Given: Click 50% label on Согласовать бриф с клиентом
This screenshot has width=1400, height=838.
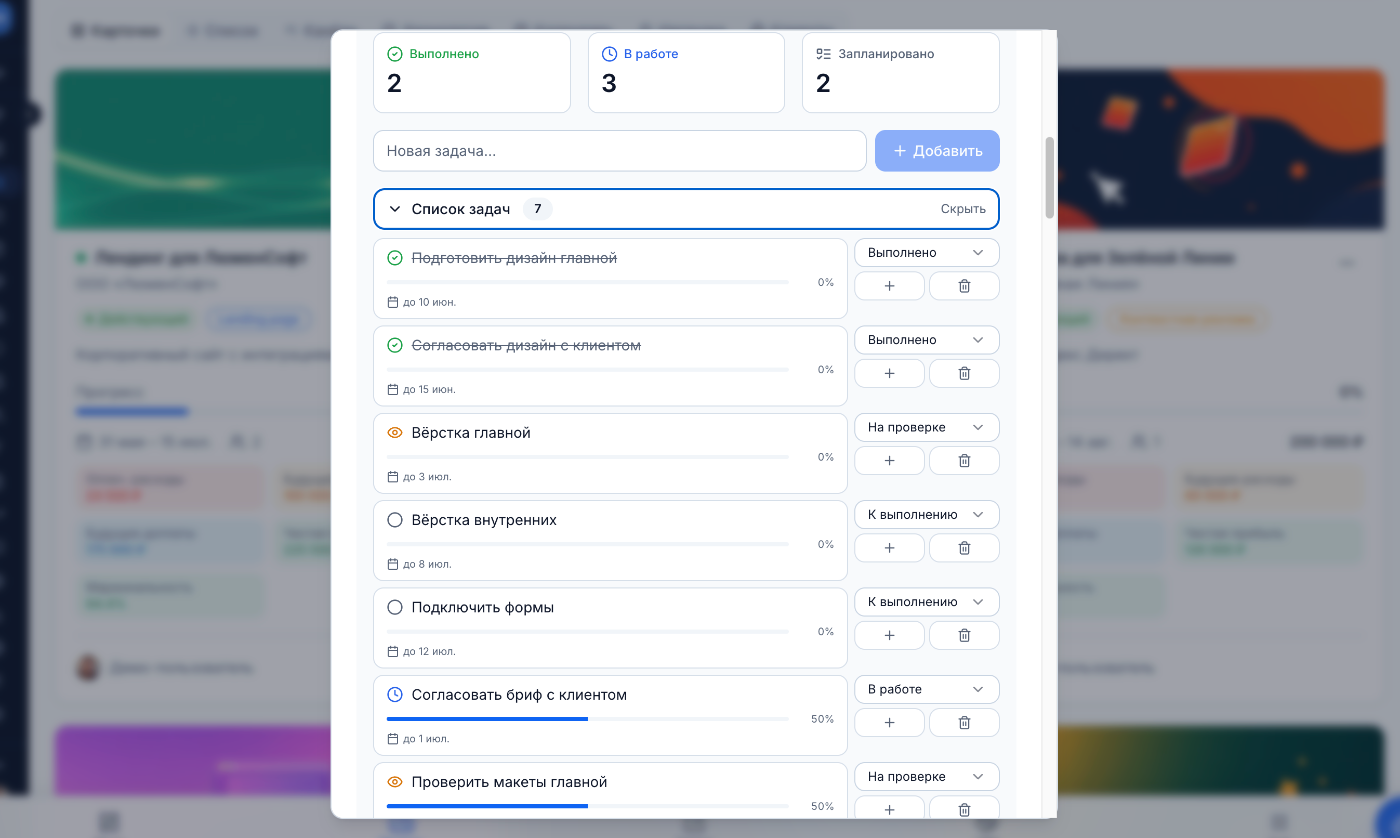Looking at the screenshot, I should tap(822, 719).
